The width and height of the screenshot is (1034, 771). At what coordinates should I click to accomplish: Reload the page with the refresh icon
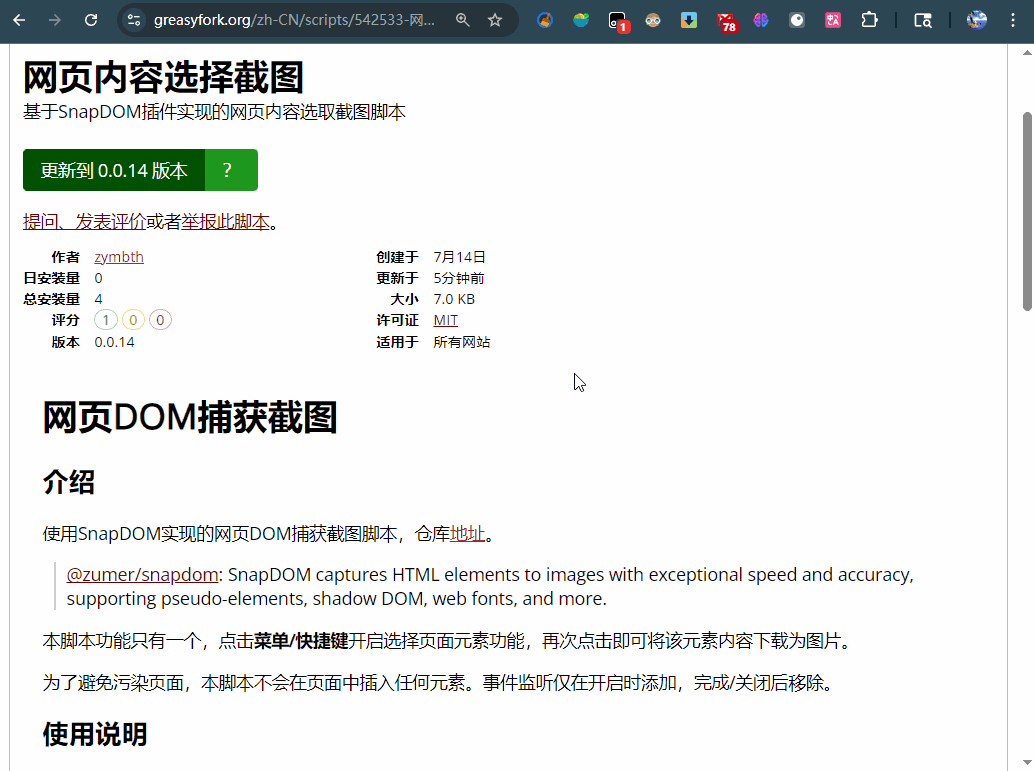click(91, 20)
